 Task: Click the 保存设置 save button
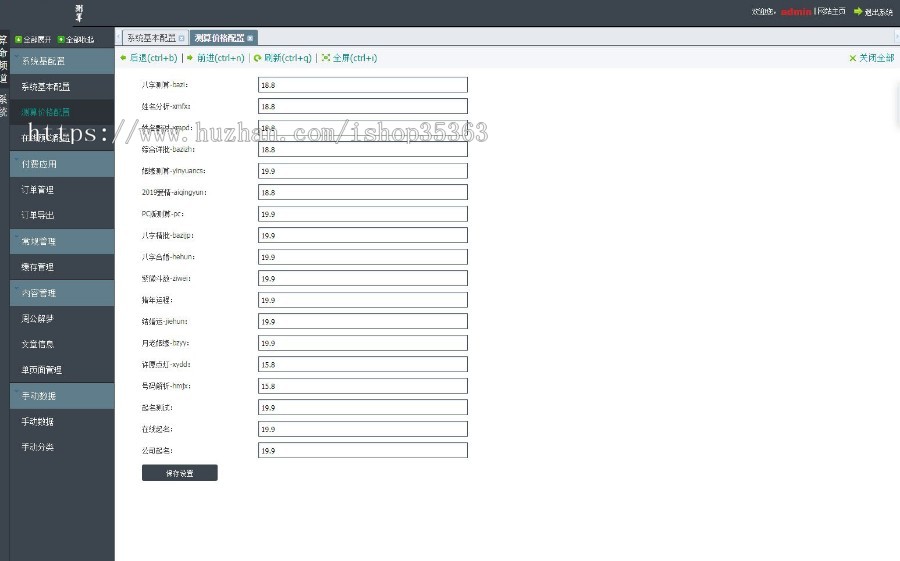click(179, 473)
